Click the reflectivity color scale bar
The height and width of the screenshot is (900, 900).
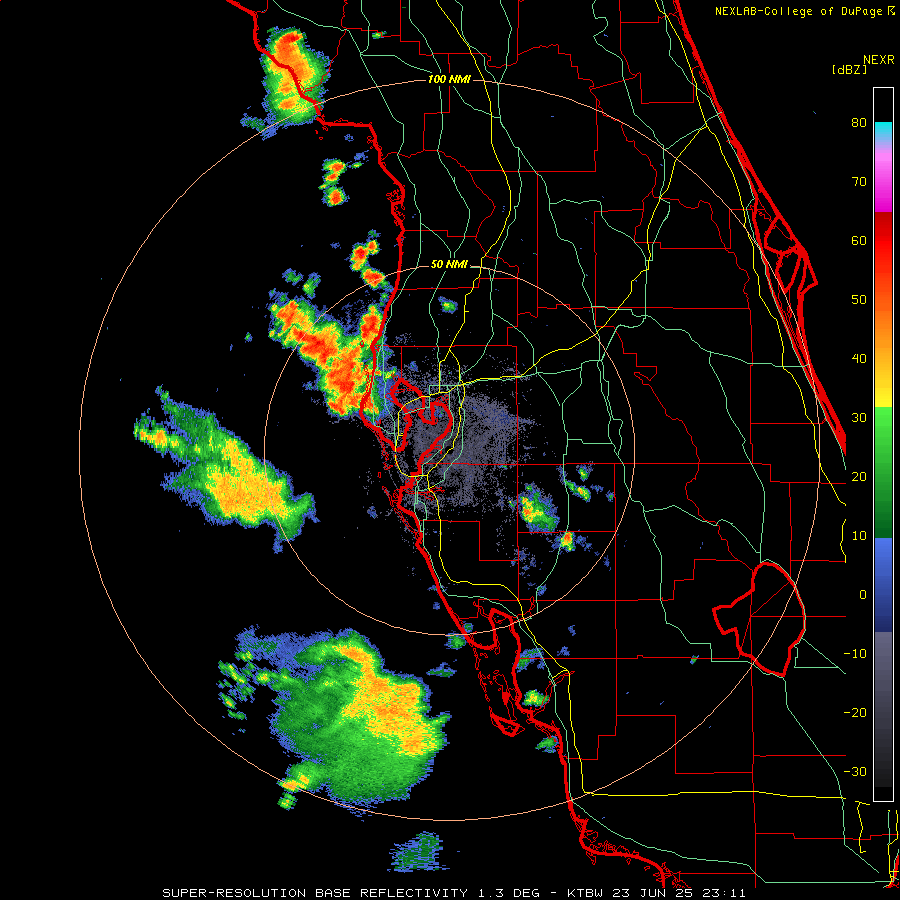click(883, 444)
